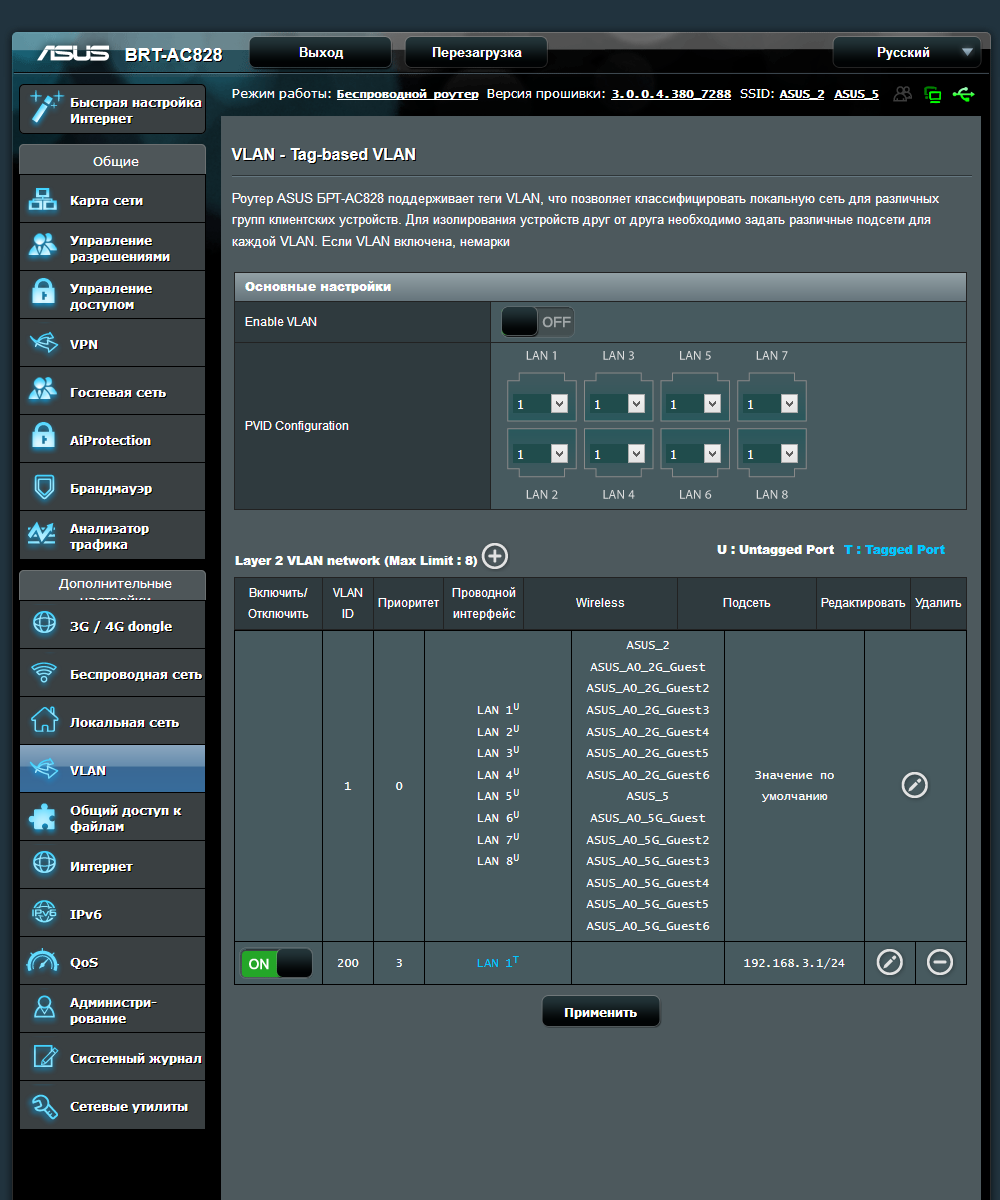Click the 3G / 4G dongle globe icon
This screenshot has height=1200, width=1000.
[x=44, y=625]
